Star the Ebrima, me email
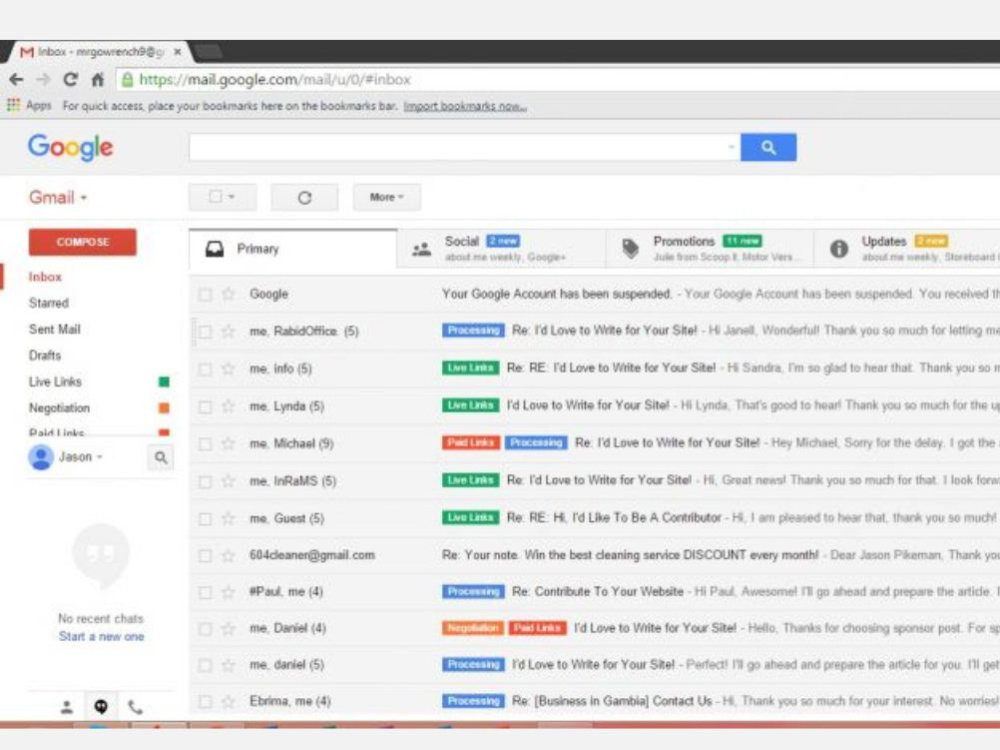1000x750 pixels. coord(228,702)
